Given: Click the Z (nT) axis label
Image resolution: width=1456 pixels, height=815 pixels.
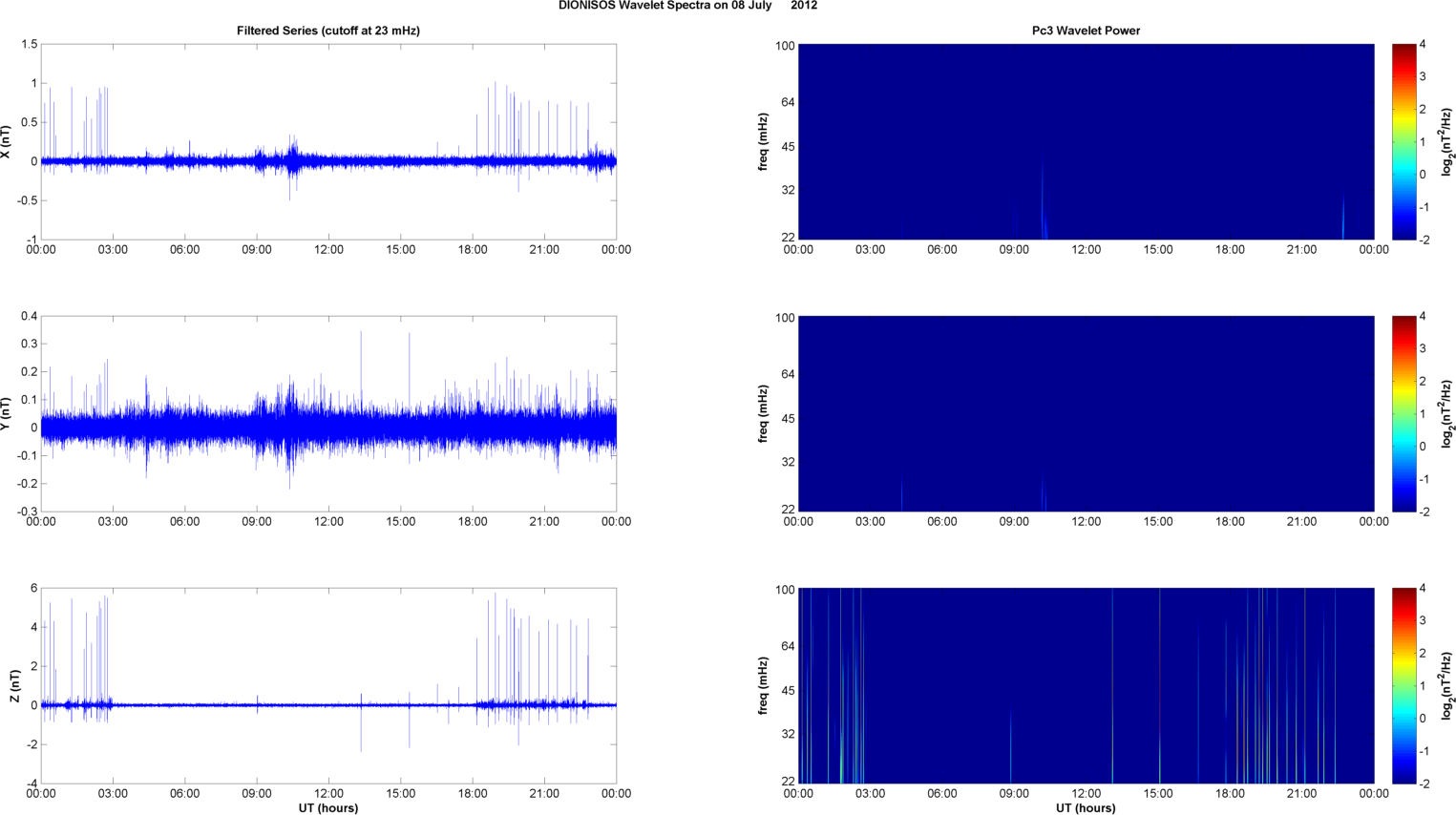Looking at the screenshot, I should click(15, 686).
